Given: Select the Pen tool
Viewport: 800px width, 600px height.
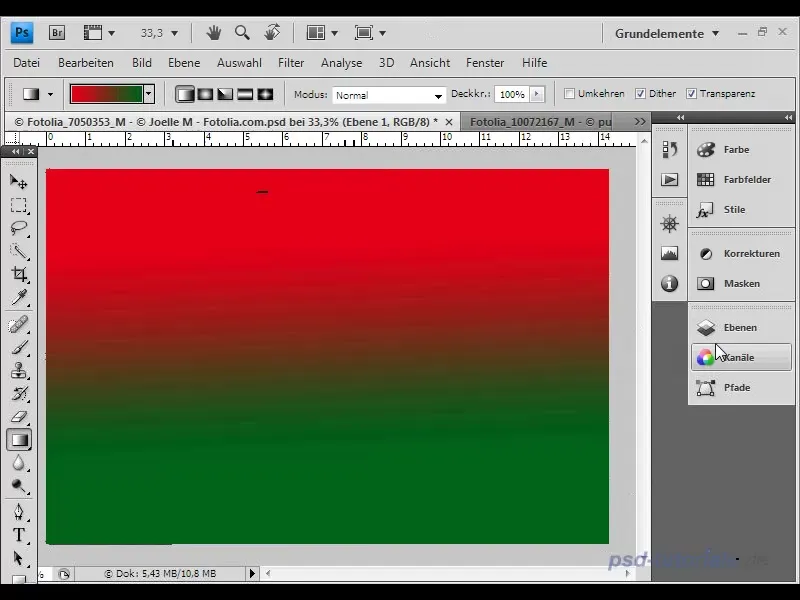Looking at the screenshot, I should [x=18, y=512].
